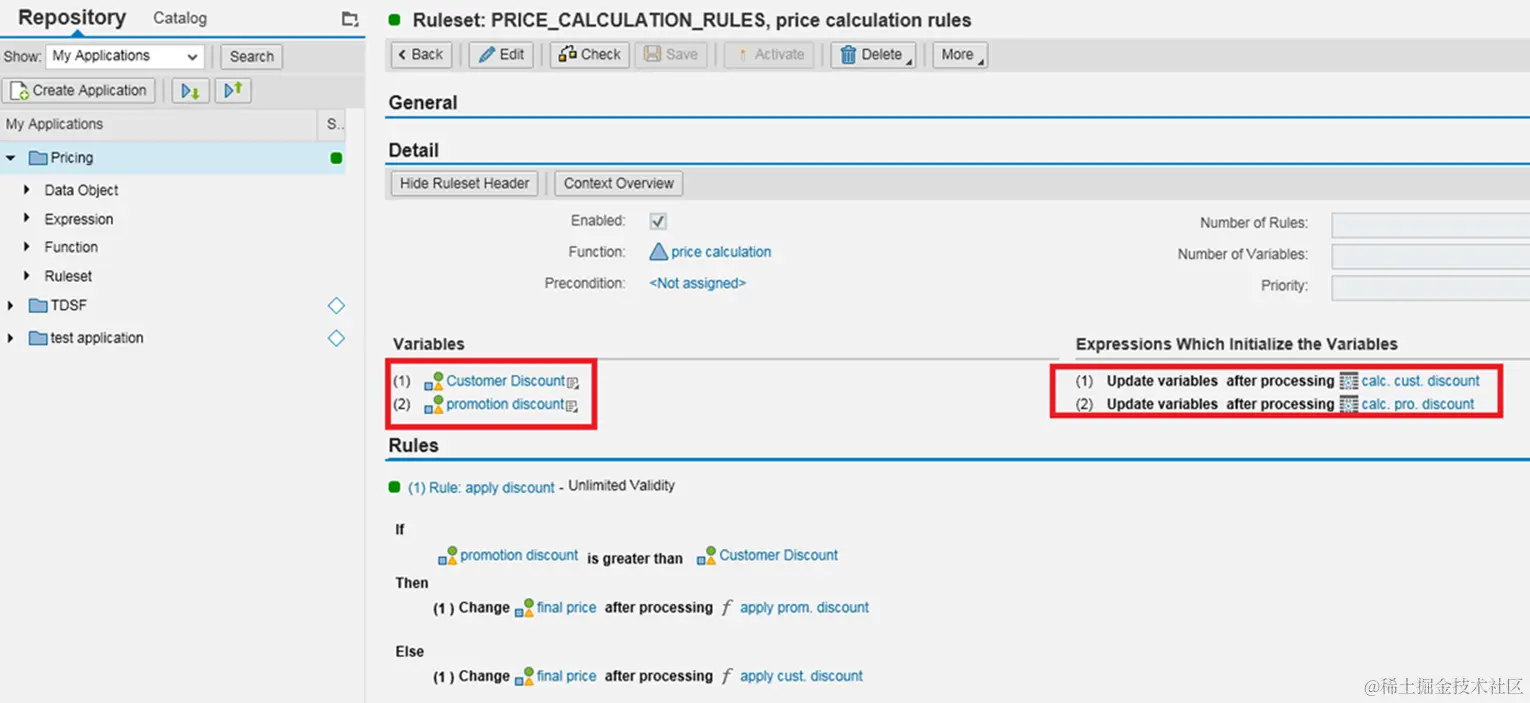Click the Edit button

pyautogui.click(x=501, y=55)
